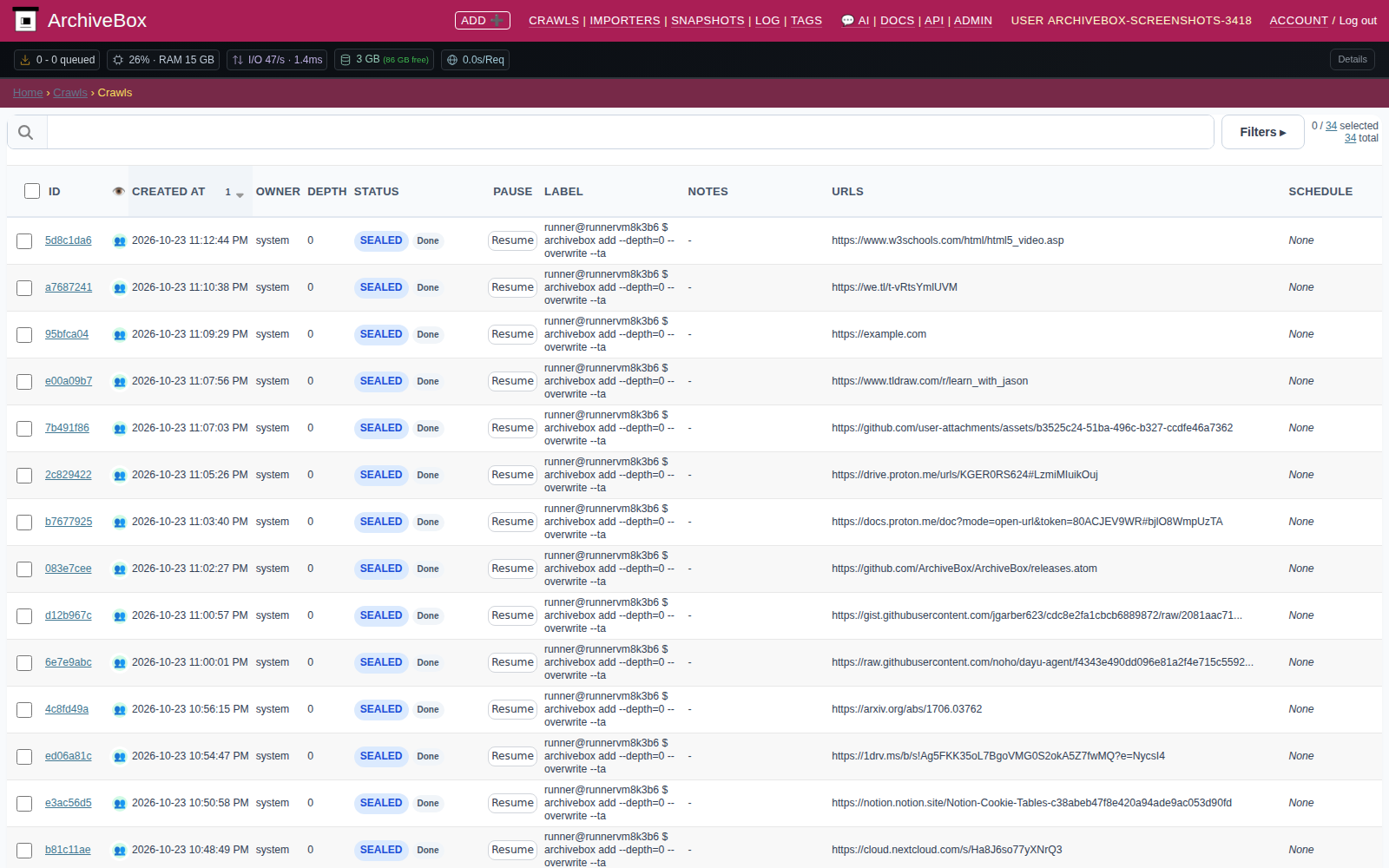Click owner icon in row 95bfca04
The height and width of the screenshot is (868, 1389).
point(120,335)
